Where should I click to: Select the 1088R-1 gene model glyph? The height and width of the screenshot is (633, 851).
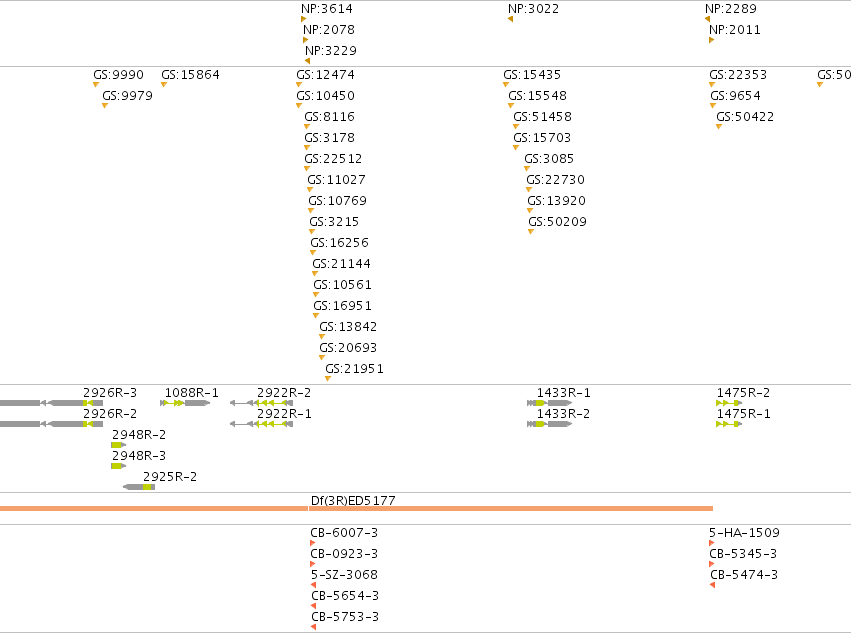185,403
